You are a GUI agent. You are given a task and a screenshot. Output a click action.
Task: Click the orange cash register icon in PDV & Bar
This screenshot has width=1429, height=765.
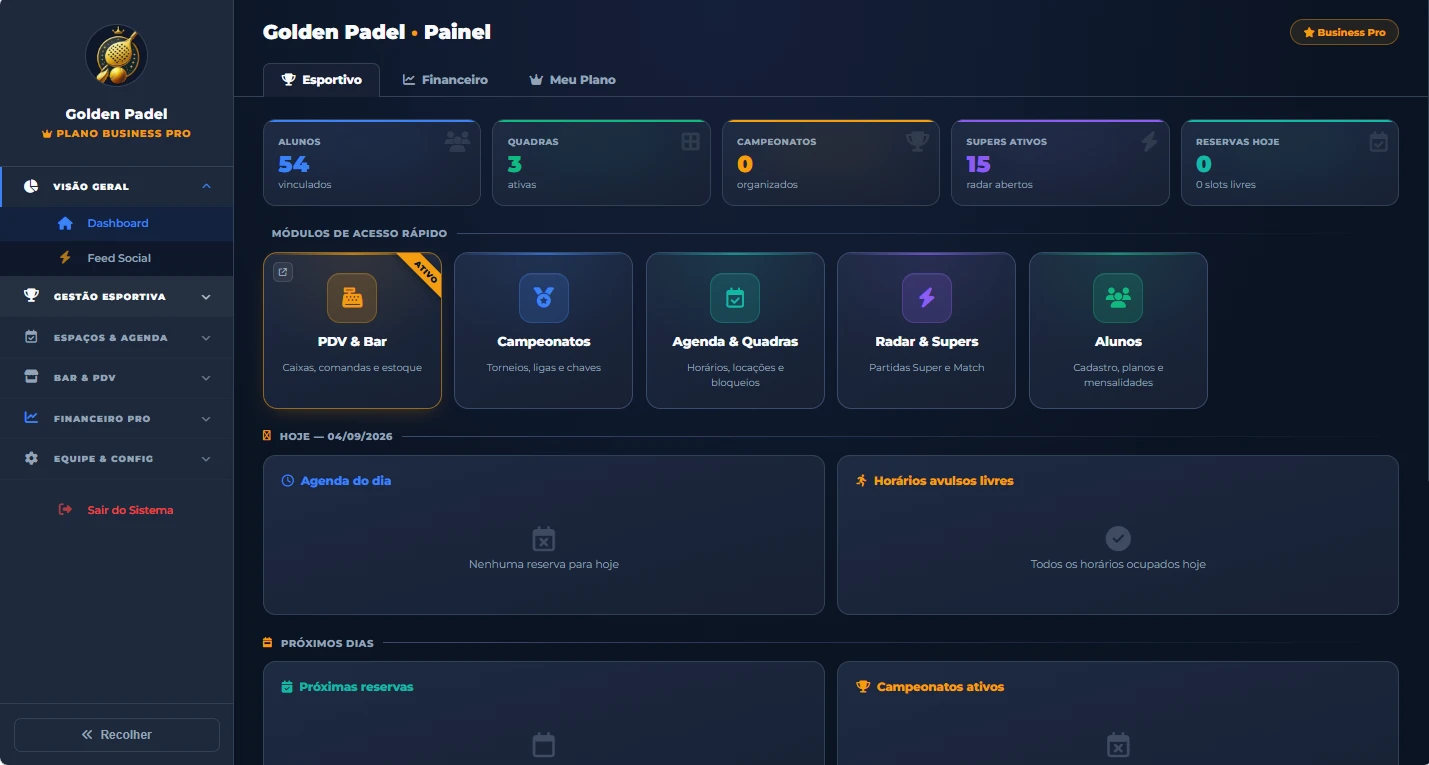click(x=352, y=298)
